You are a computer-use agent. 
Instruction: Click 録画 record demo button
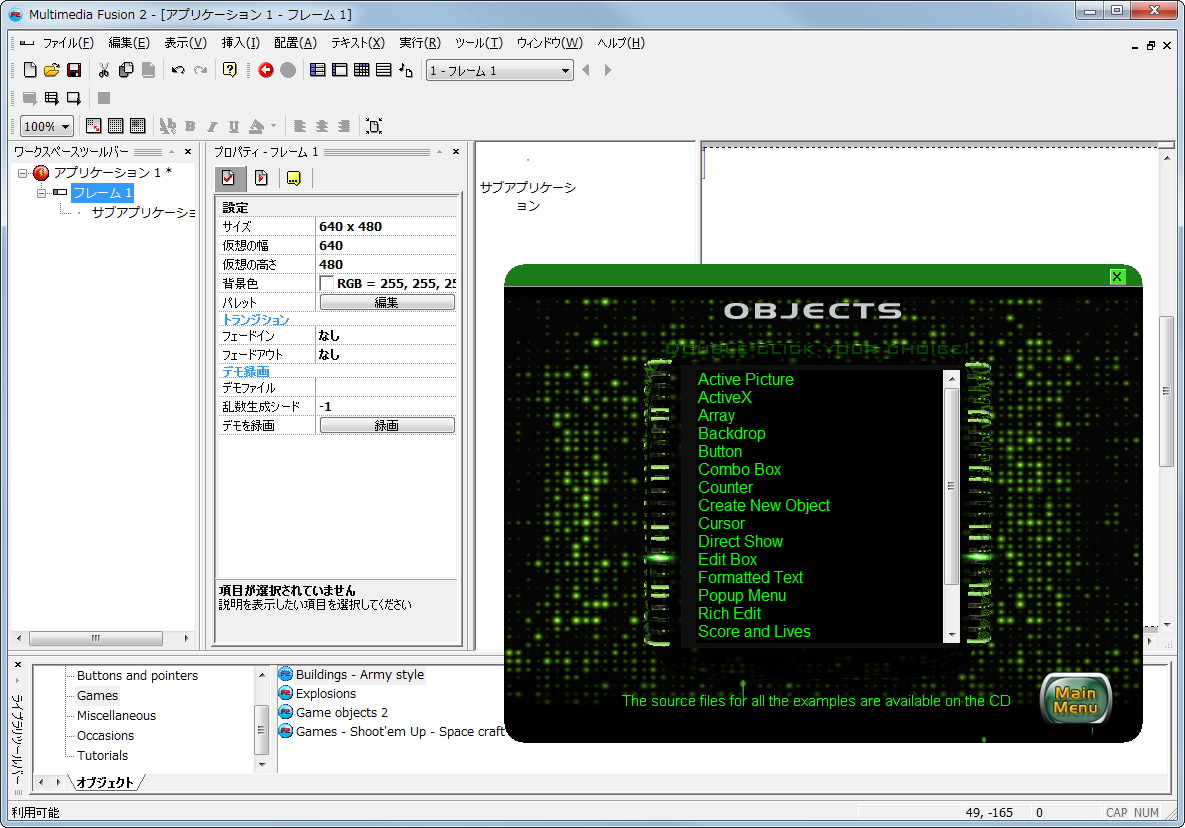[x=387, y=425]
